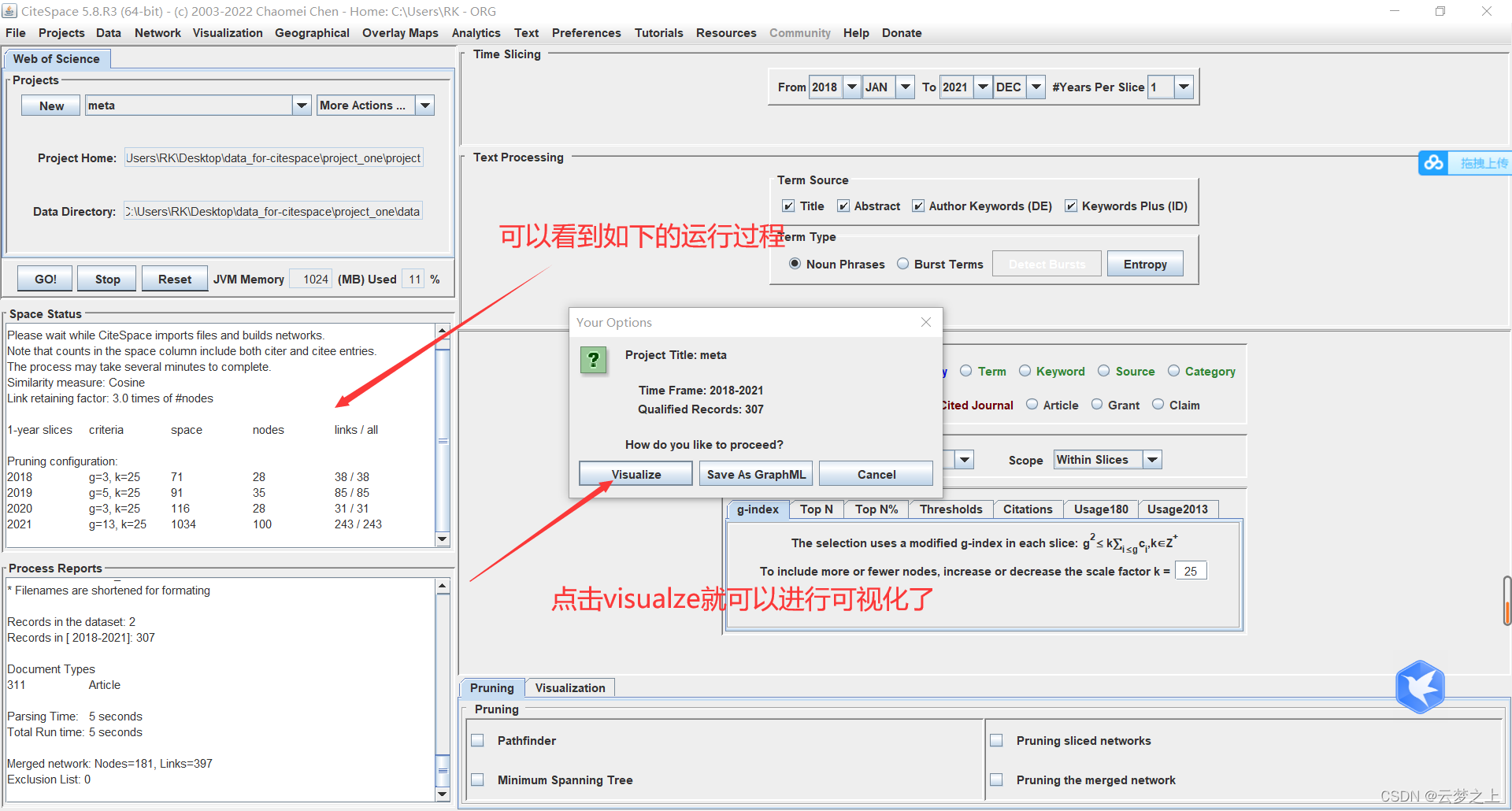Image resolution: width=1512 pixels, height=811 pixels.
Task: Click the Visualize button
Action: 636,474
